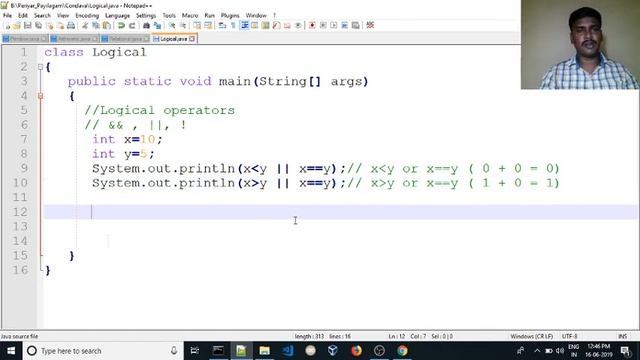Screen dimensions: 640x360
Task: Click the 'int x=10;' code line
Action: (127, 139)
